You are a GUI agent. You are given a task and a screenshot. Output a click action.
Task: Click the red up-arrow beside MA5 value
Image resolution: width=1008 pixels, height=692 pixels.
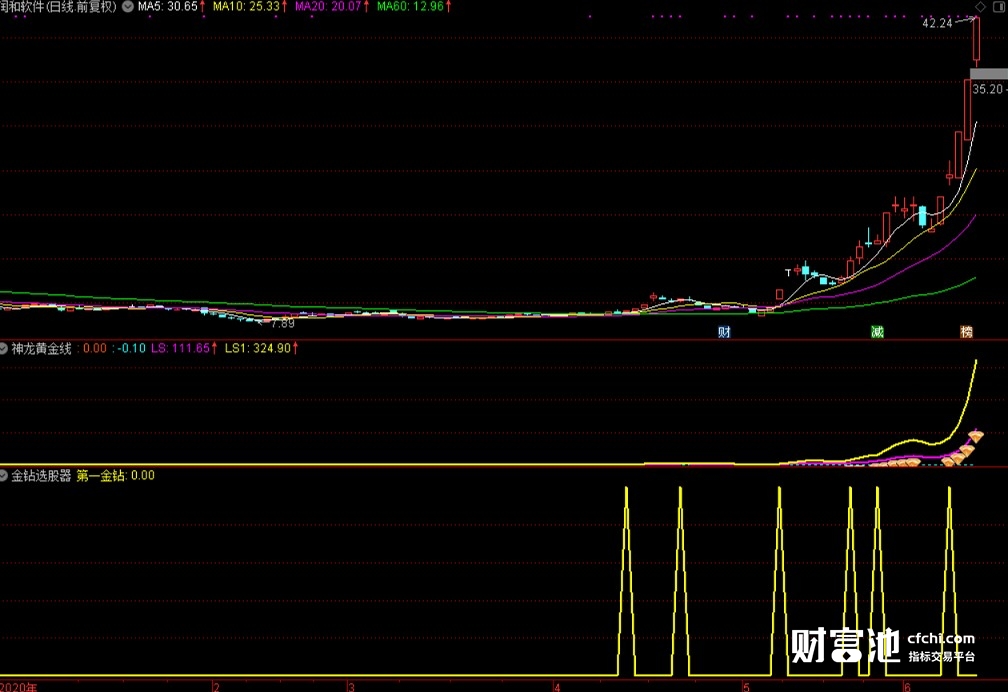[200, 6]
